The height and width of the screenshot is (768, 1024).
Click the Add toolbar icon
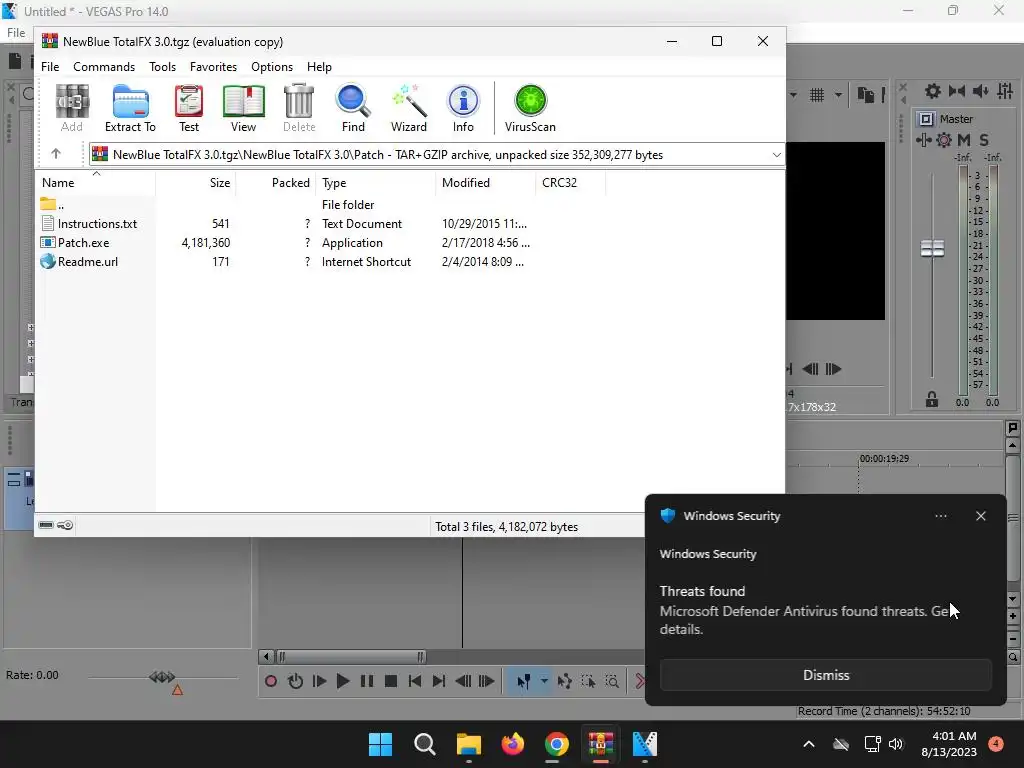pos(72,108)
